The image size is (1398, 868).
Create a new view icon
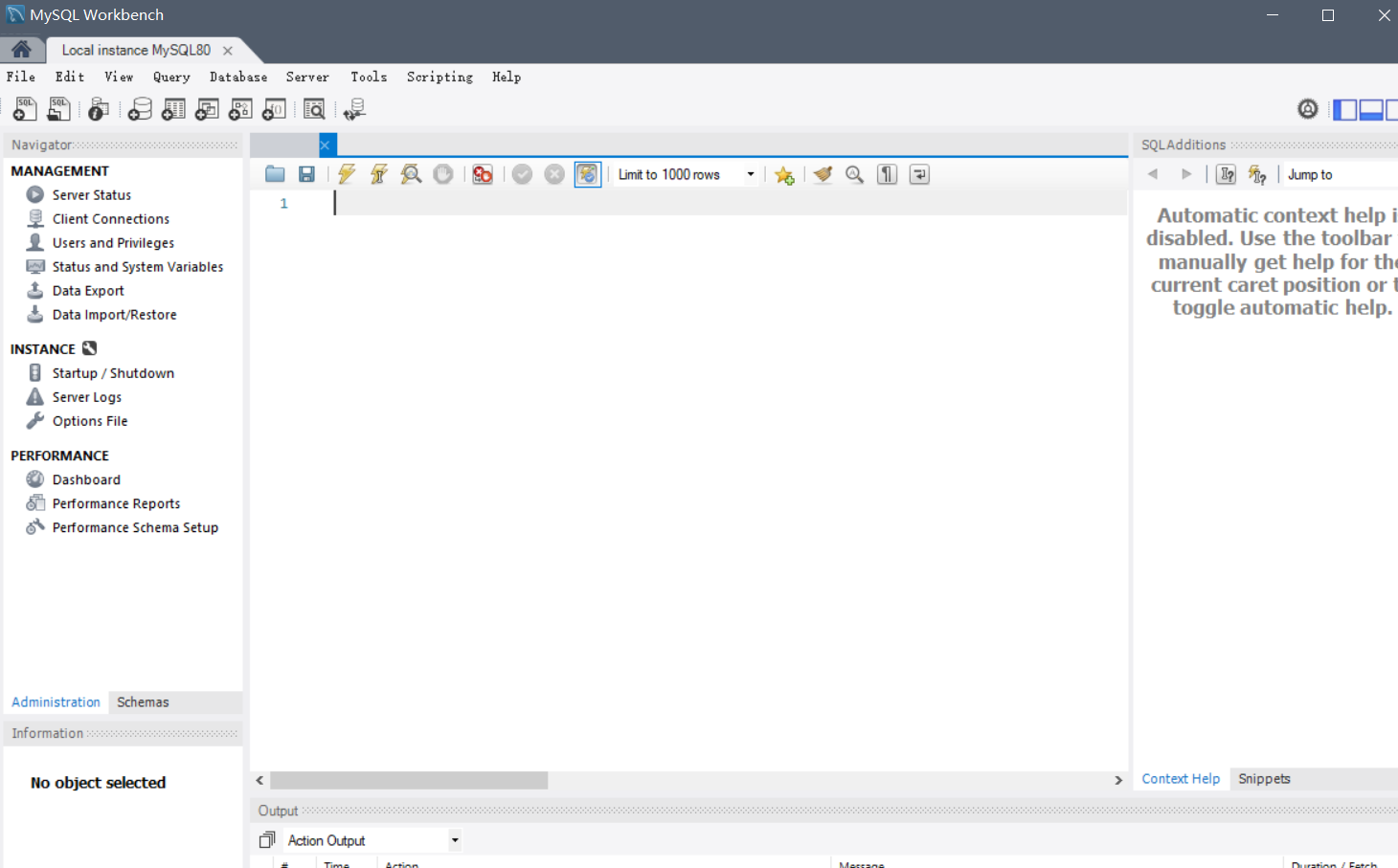[207, 109]
